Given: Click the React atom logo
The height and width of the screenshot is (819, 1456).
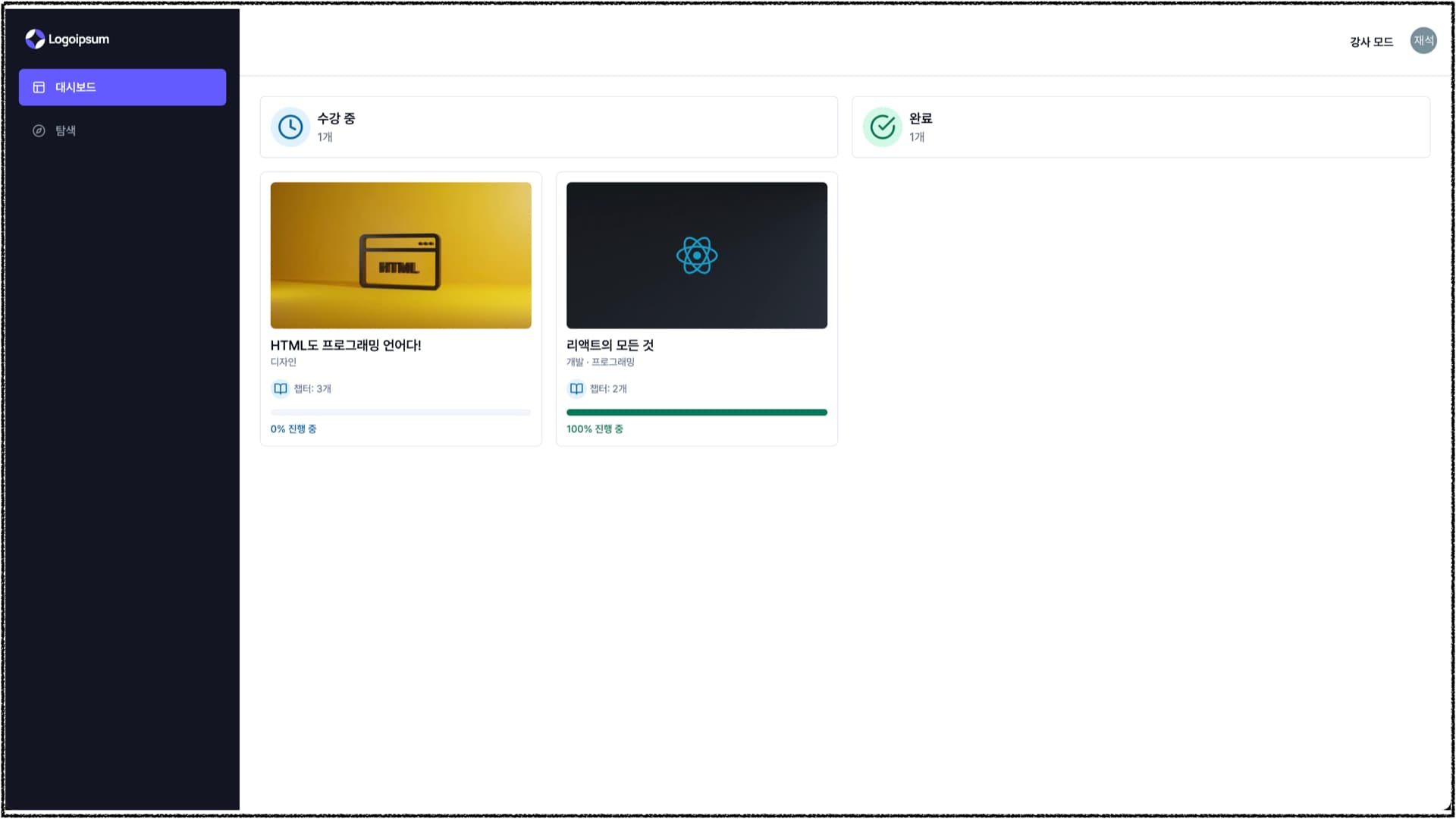Looking at the screenshot, I should (696, 255).
